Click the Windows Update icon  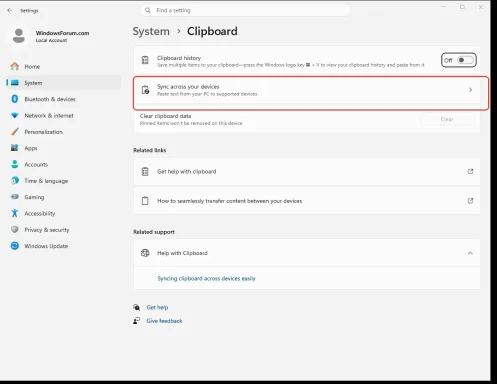(15, 246)
